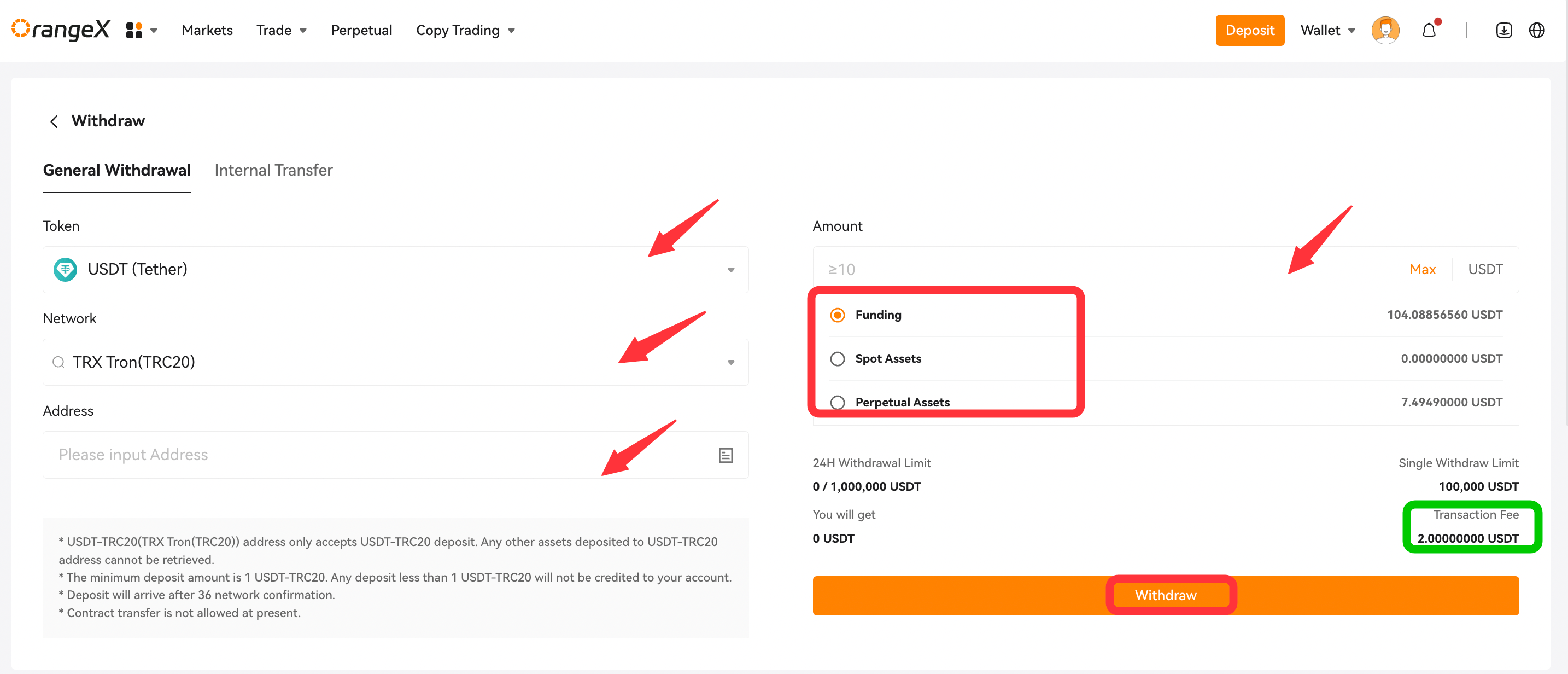
Task: Open the apps grid menu icon
Action: point(134,29)
